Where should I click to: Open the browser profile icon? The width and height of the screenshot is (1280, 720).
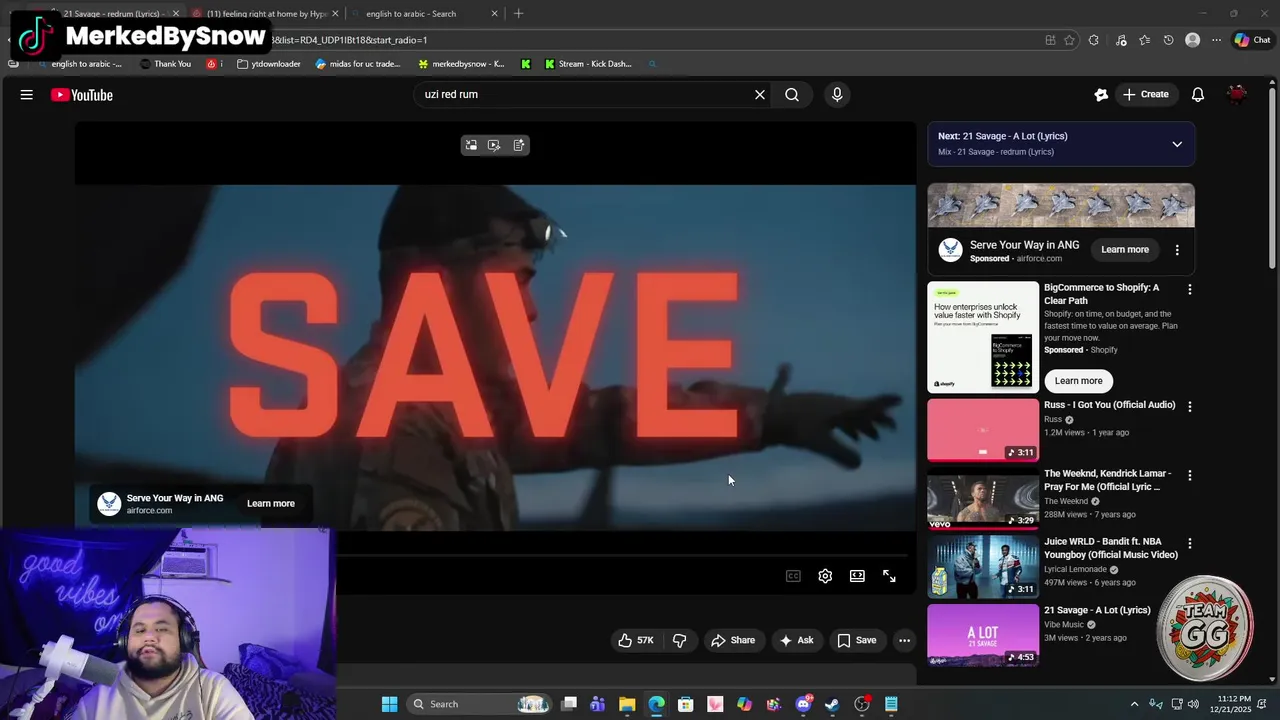[1192, 40]
